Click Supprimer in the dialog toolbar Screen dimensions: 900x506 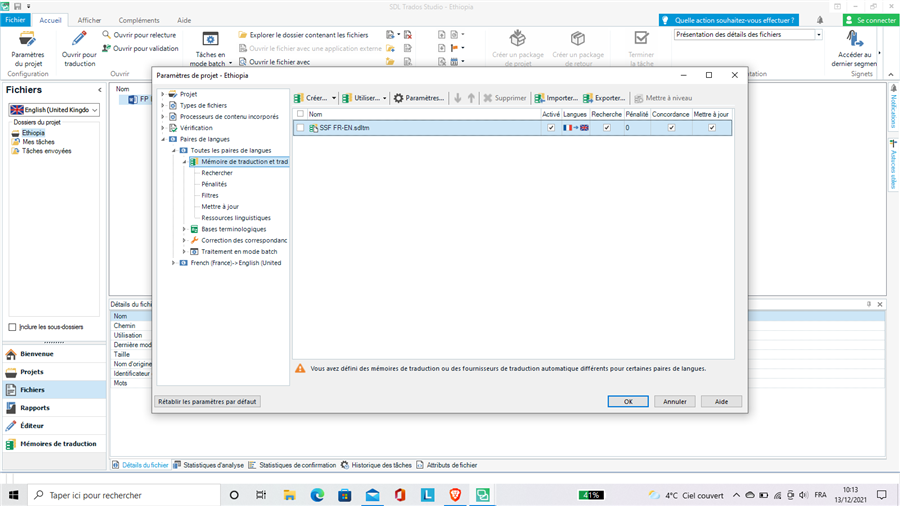pyautogui.click(x=505, y=98)
